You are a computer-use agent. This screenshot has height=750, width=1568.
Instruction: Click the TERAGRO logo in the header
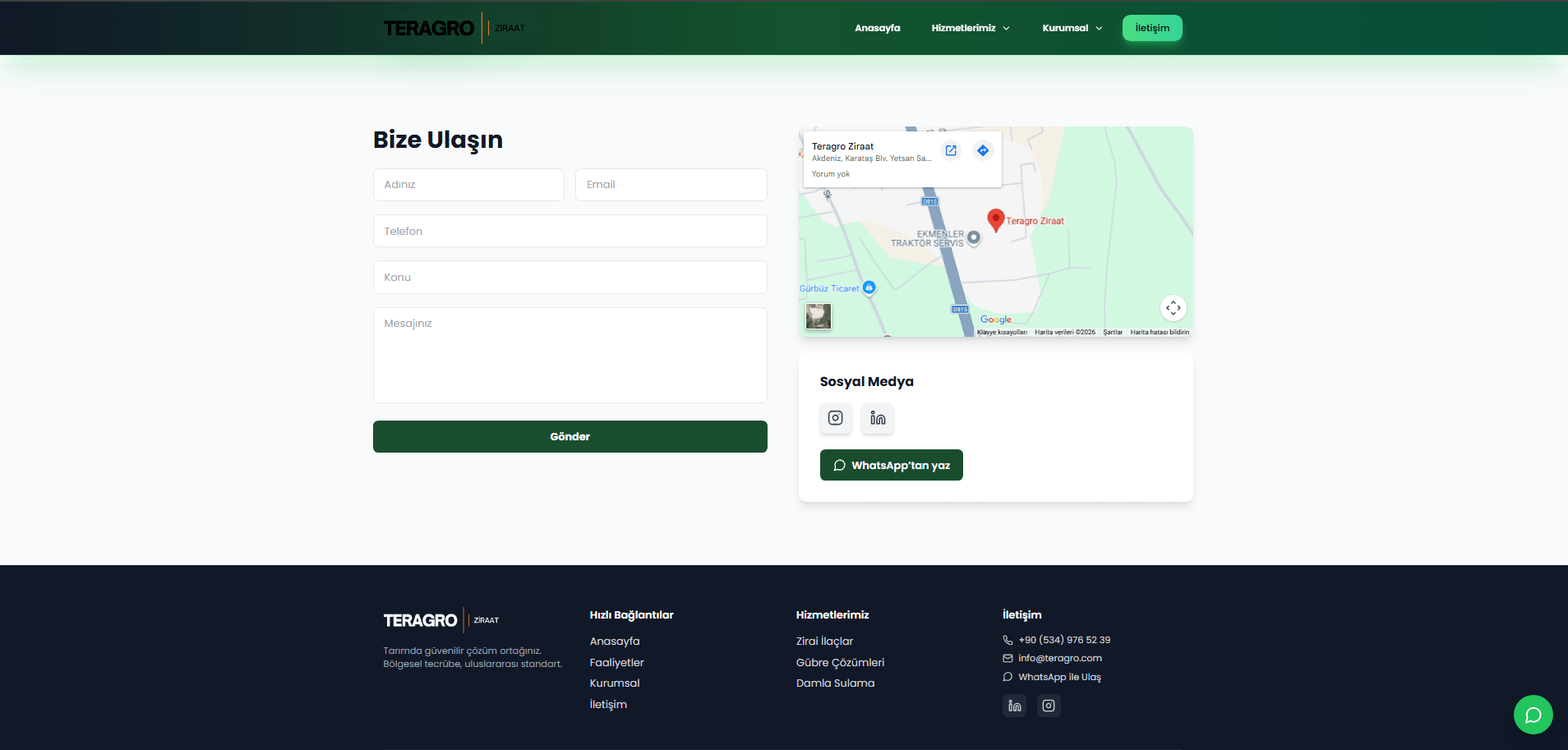point(454,28)
